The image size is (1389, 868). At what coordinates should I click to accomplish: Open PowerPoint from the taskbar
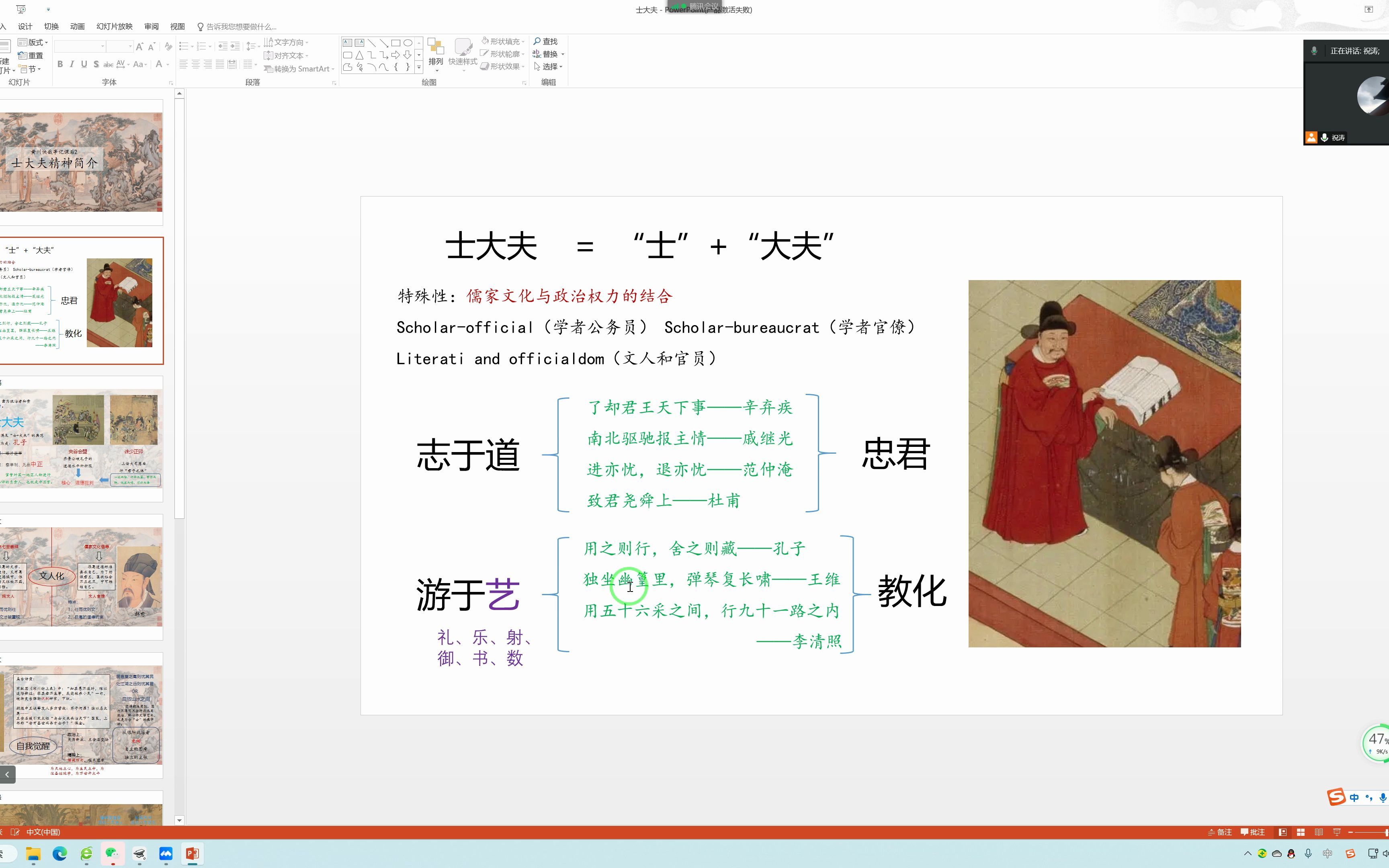(x=192, y=854)
